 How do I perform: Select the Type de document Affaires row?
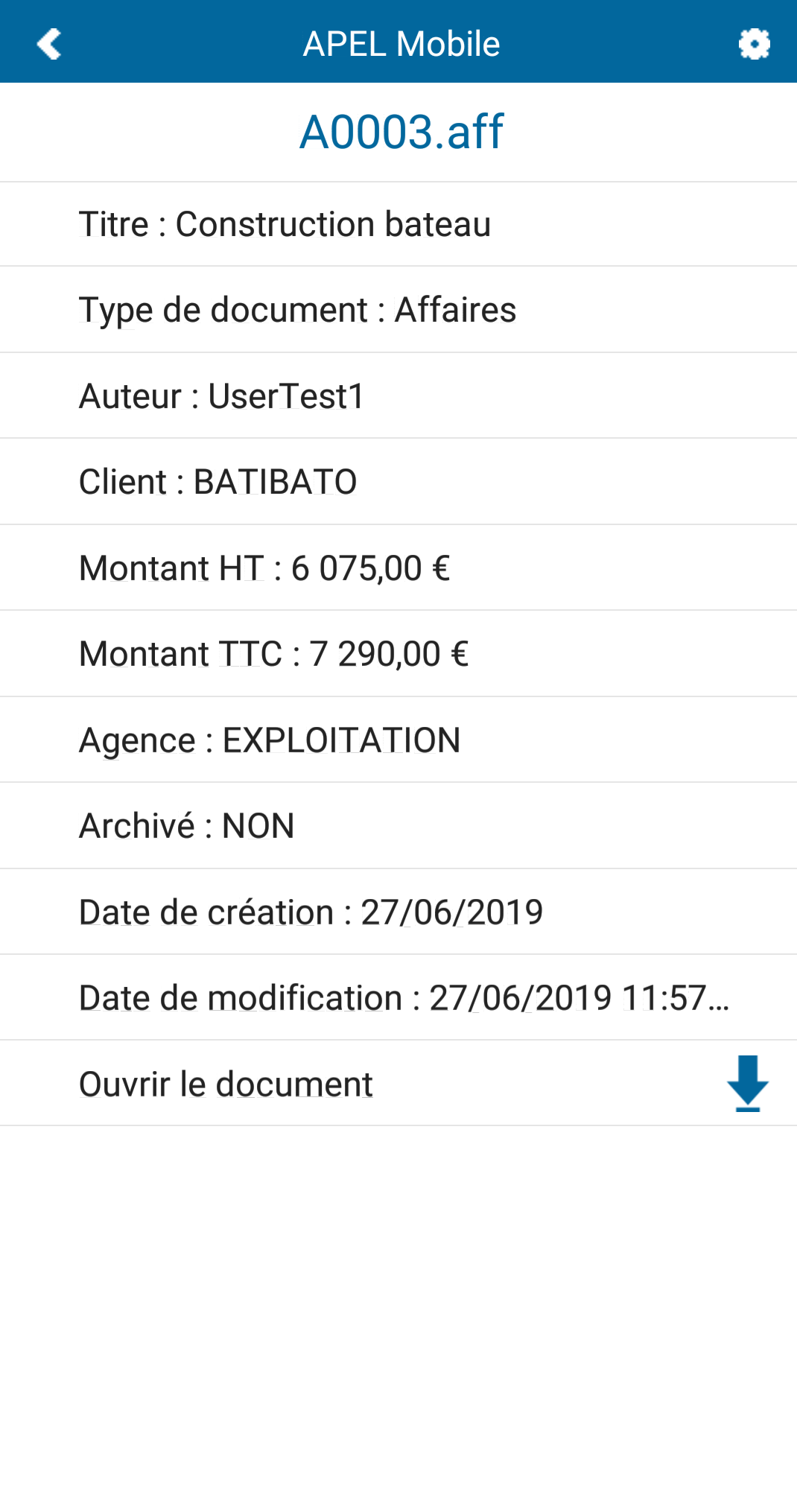click(x=398, y=310)
